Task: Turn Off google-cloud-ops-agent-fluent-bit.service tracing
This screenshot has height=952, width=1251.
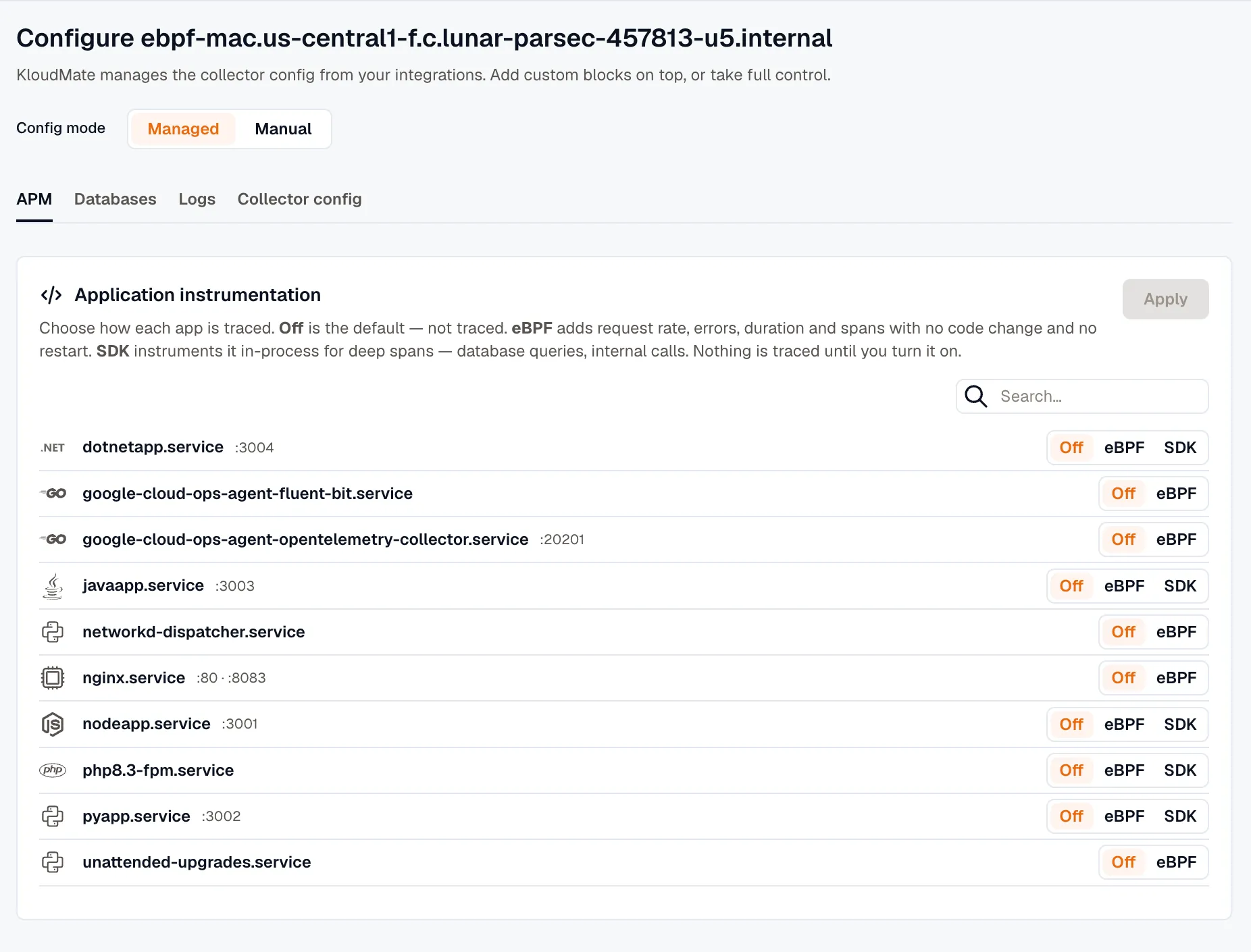Action: [x=1123, y=494]
